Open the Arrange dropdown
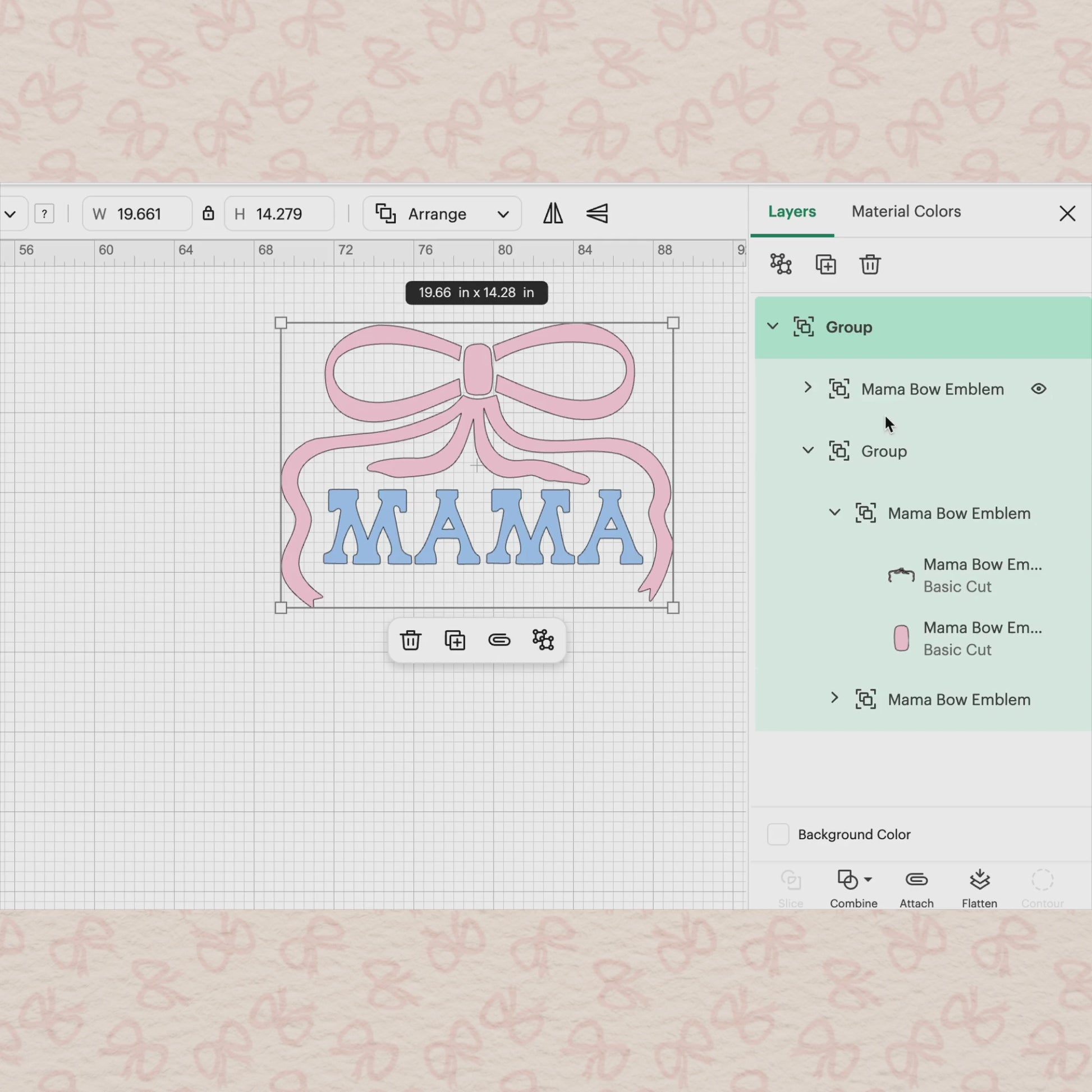The width and height of the screenshot is (1092, 1092). tap(442, 214)
